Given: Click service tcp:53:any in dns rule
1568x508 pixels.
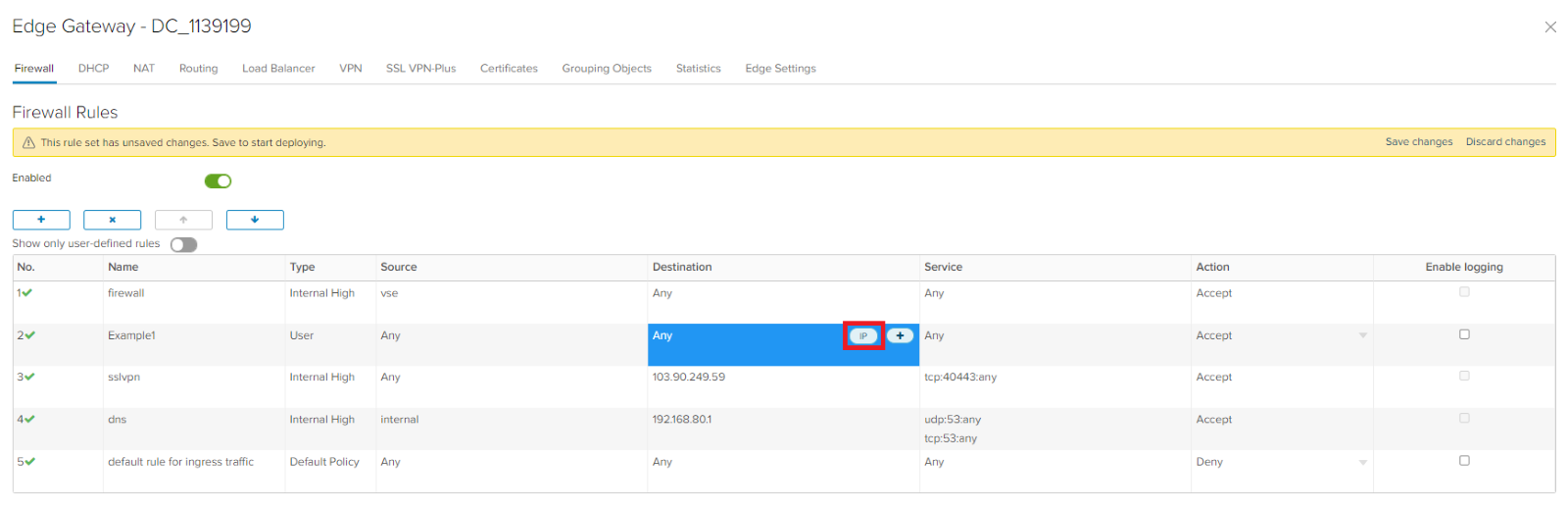Looking at the screenshot, I should click(951, 438).
